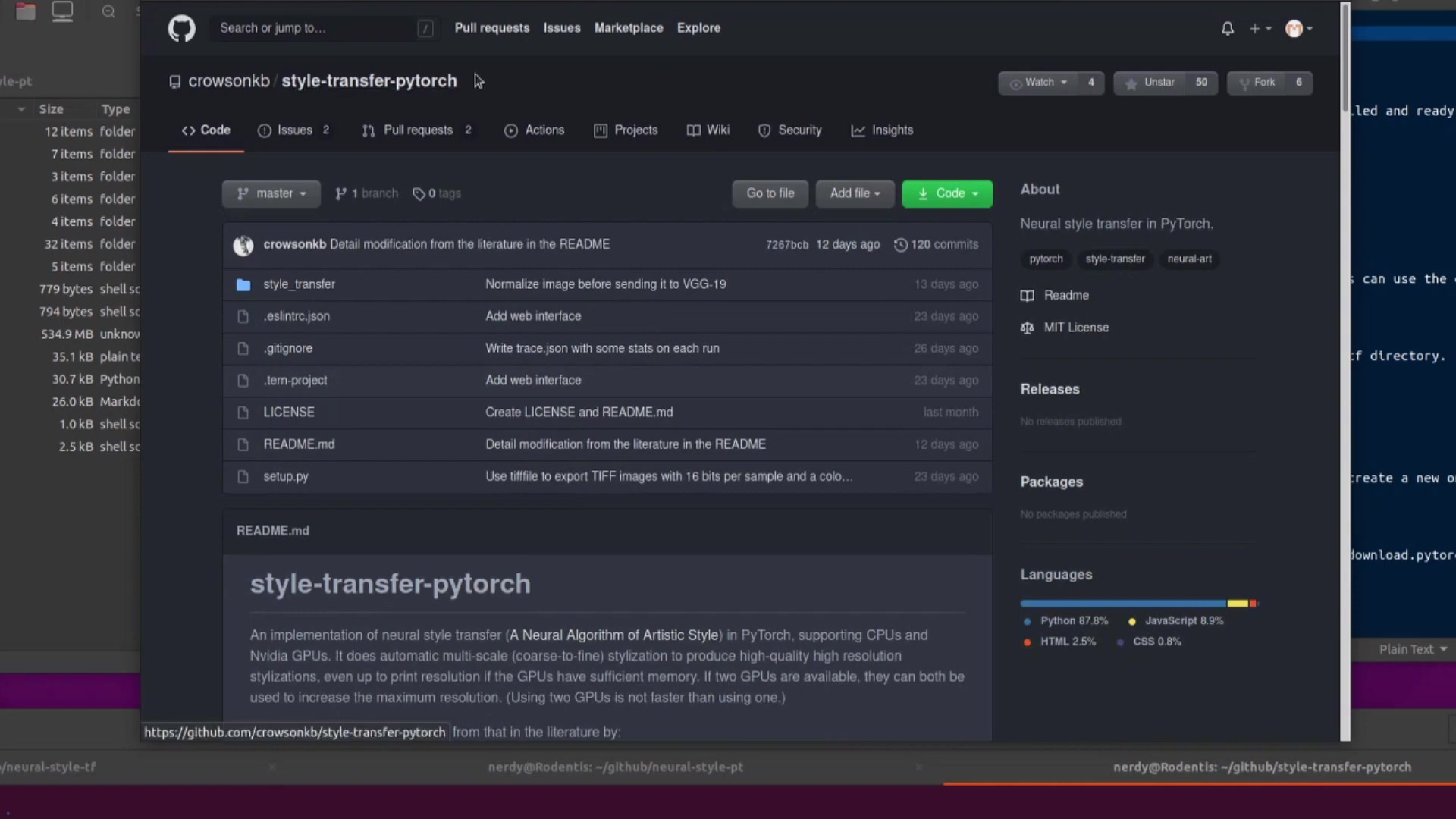Image resolution: width=1456 pixels, height=819 pixels.
Task: Switch to the Actions tab
Action: (x=535, y=130)
